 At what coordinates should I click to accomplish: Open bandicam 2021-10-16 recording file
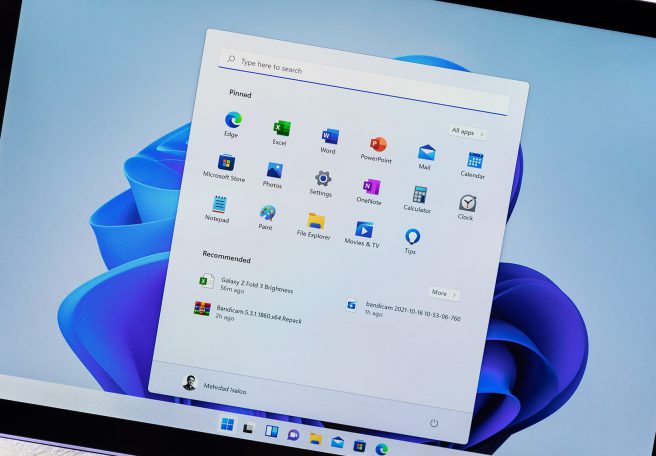(403, 311)
